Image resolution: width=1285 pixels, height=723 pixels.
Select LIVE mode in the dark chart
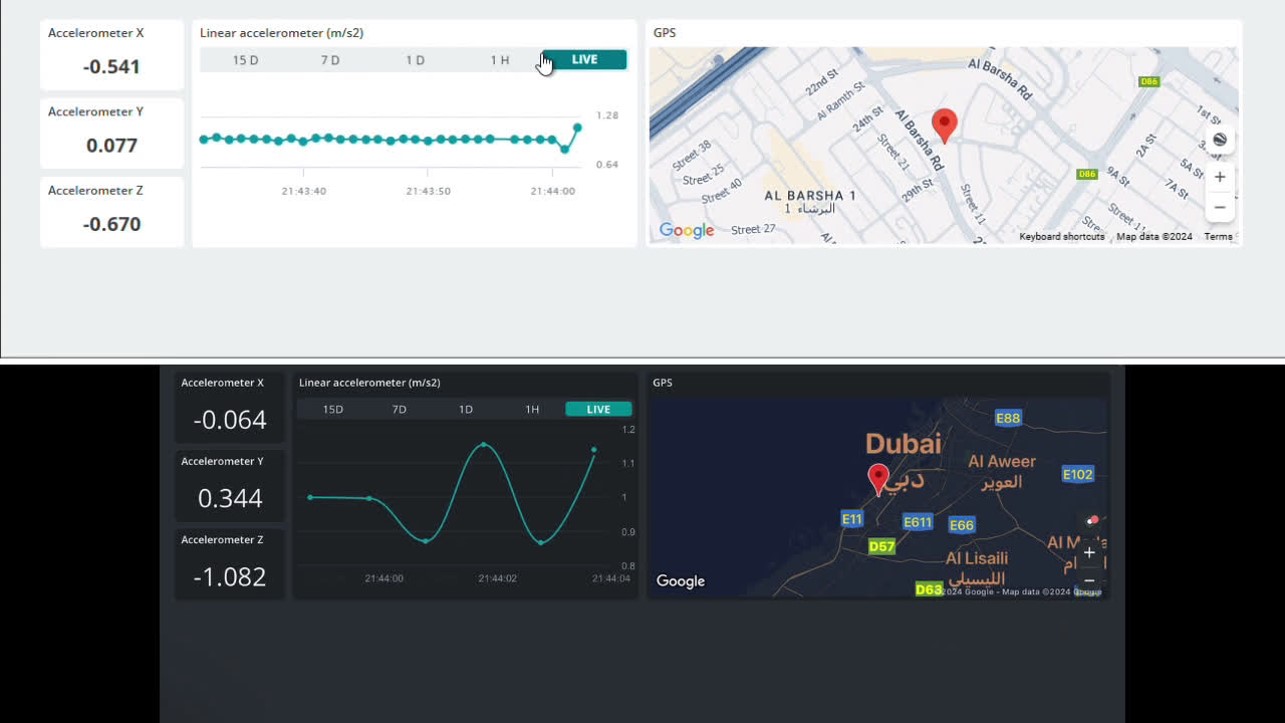(598, 409)
